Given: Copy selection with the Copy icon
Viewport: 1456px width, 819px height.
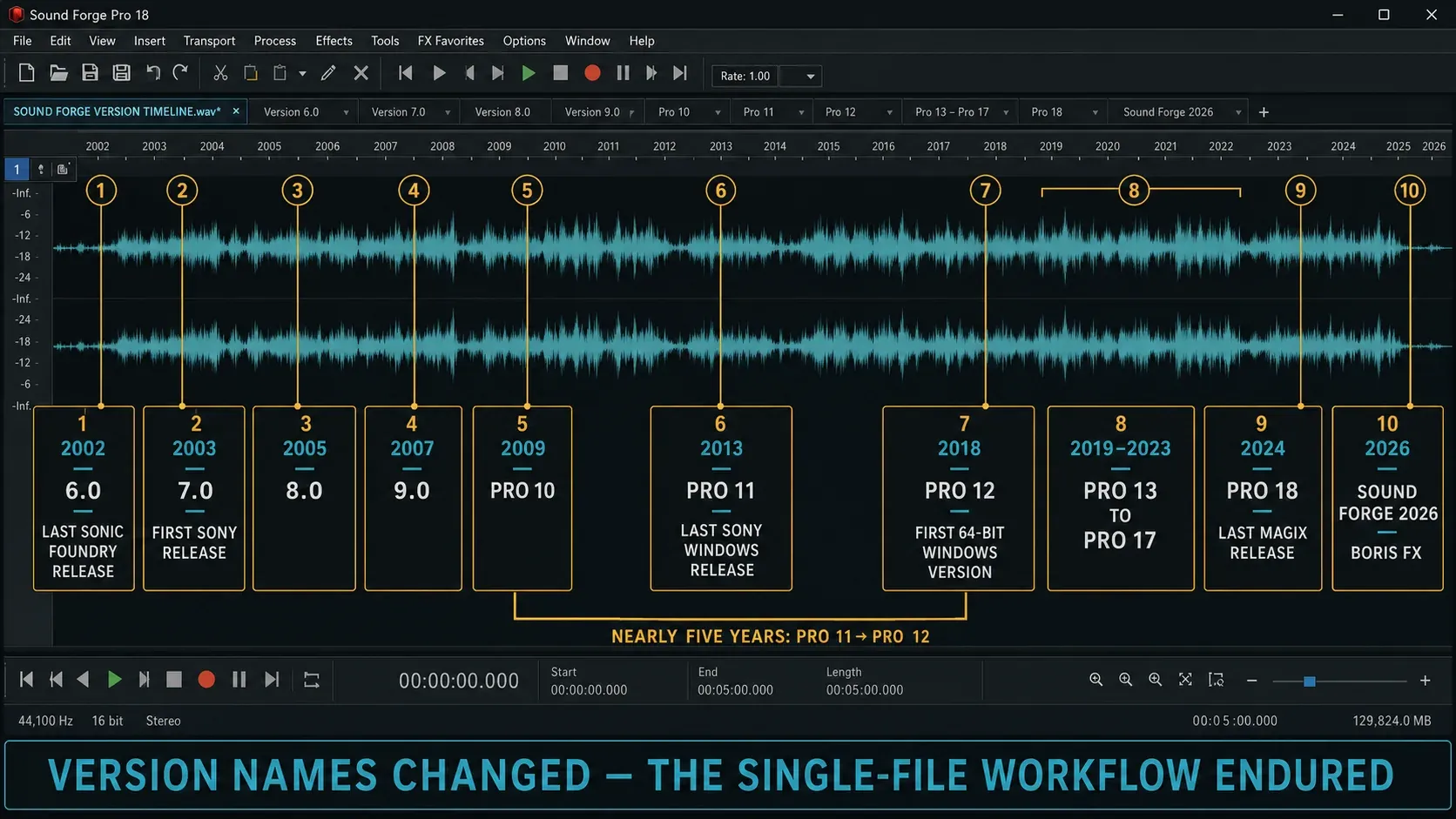Looking at the screenshot, I should 251,73.
